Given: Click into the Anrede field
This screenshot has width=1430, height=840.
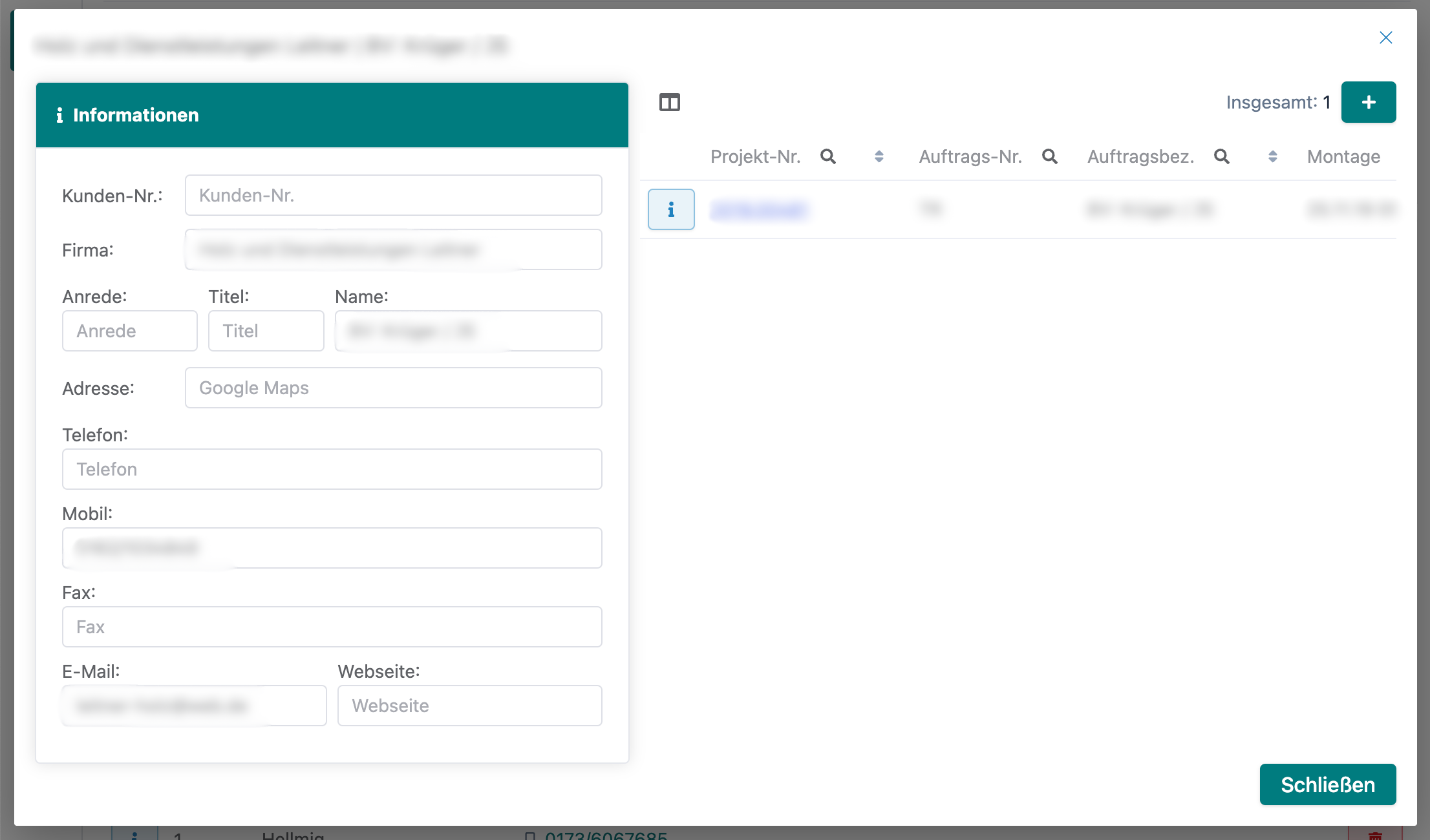Looking at the screenshot, I should click(x=129, y=331).
